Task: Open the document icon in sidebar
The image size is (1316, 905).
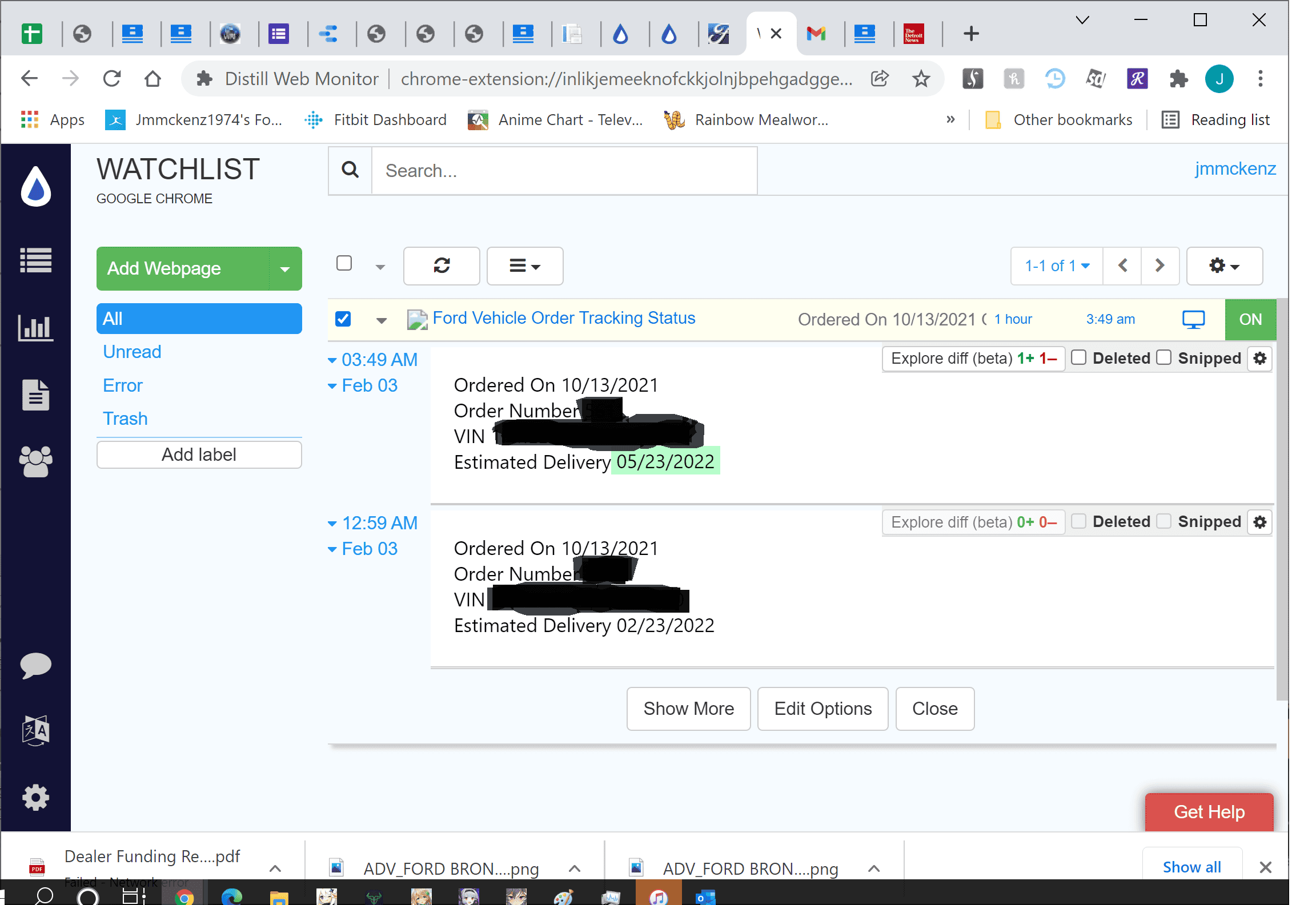Action: (36, 395)
